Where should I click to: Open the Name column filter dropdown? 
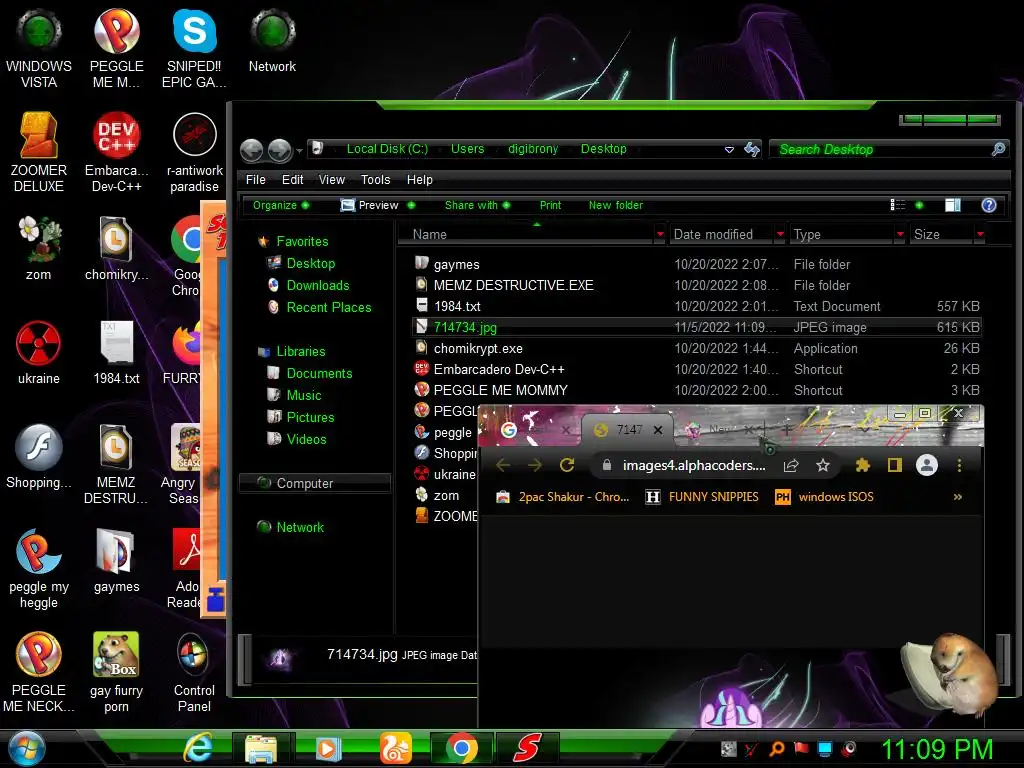[x=660, y=234]
